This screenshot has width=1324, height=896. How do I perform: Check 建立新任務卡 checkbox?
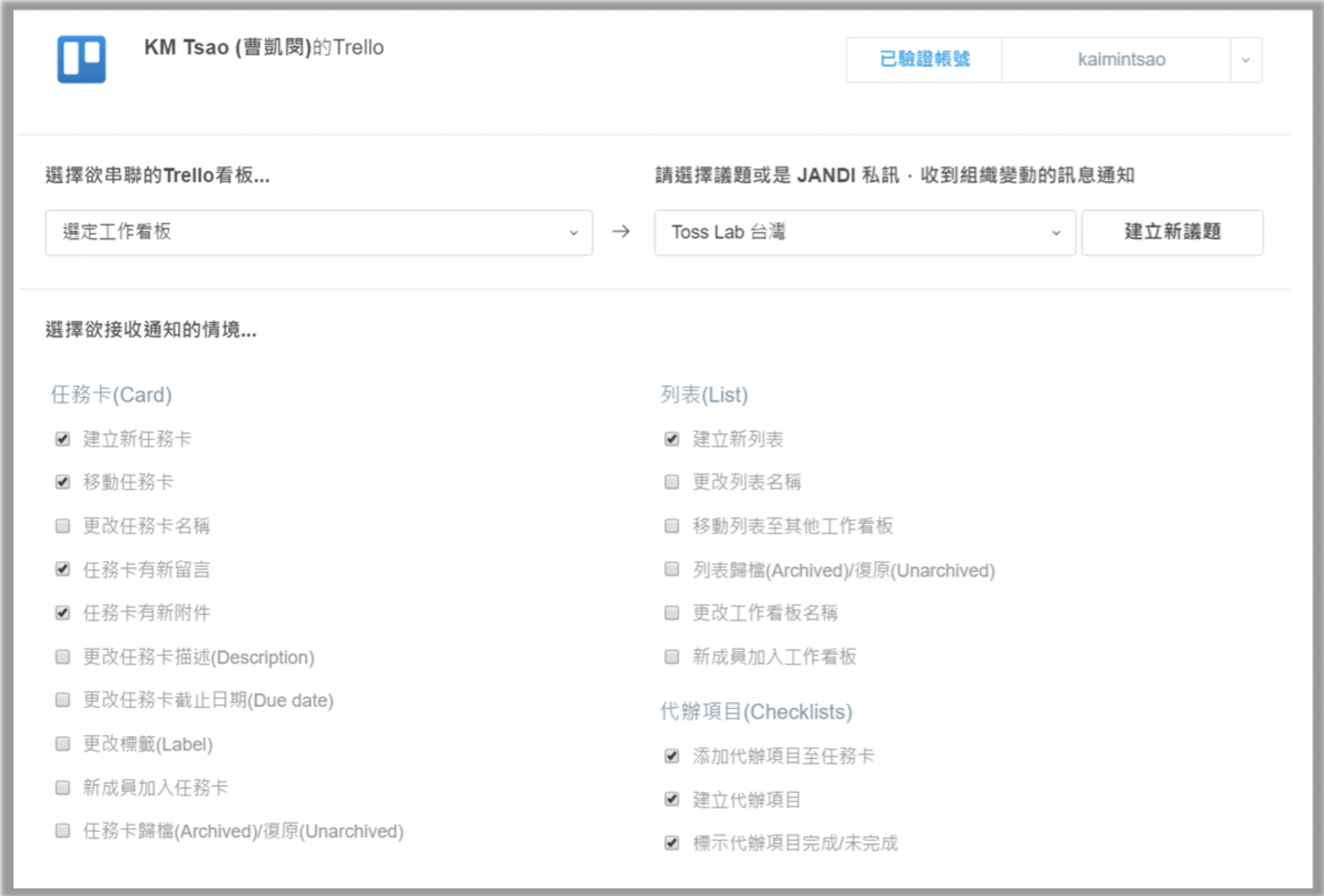point(63,439)
